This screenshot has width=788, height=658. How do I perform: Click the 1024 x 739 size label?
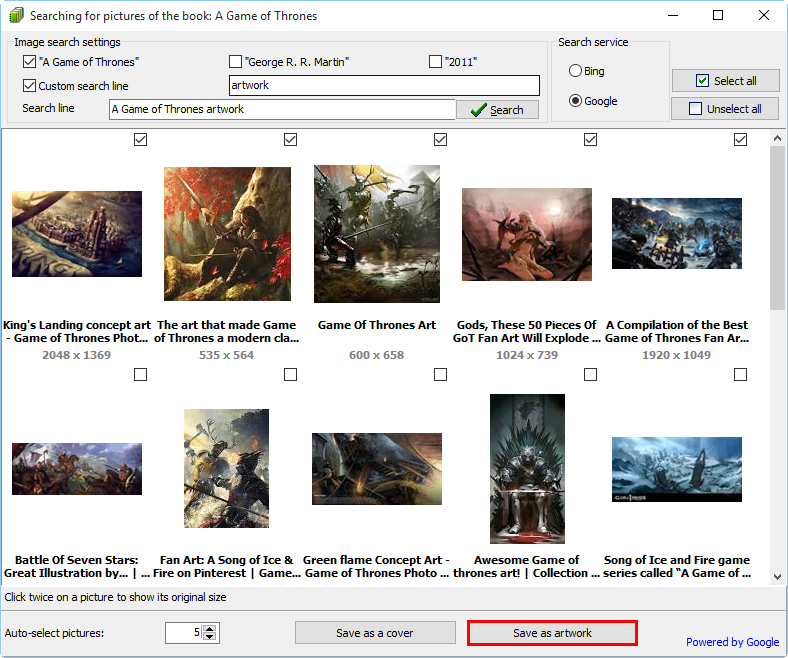pyautogui.click(x=527, y=355)
